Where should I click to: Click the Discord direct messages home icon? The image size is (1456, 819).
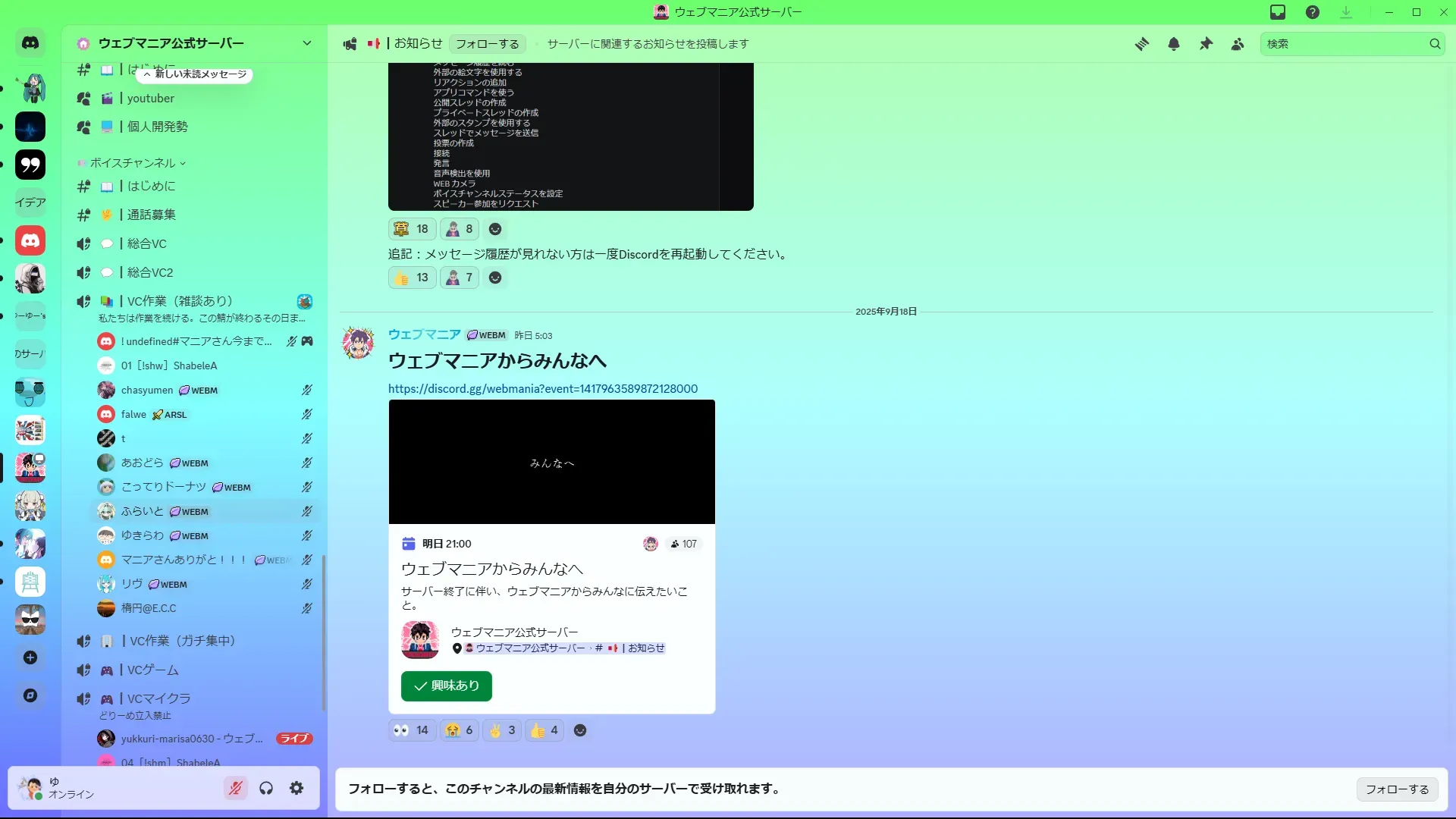tap(30, 43)
